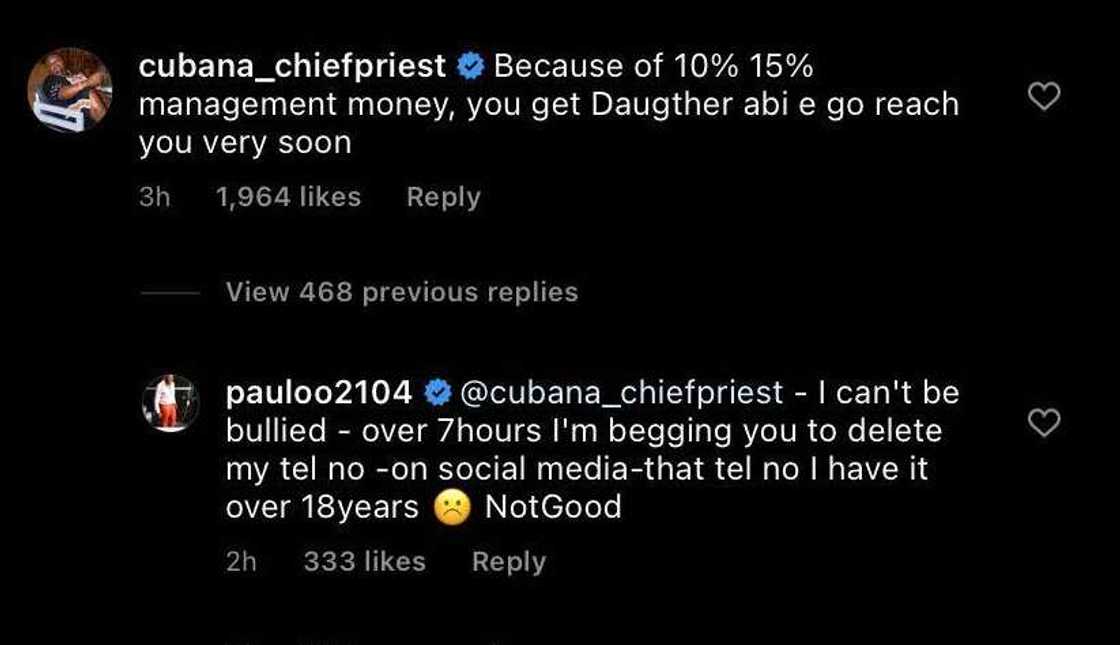
Task: Reply to cubana_chiefpriest's comment
Action: coord(443,197)
